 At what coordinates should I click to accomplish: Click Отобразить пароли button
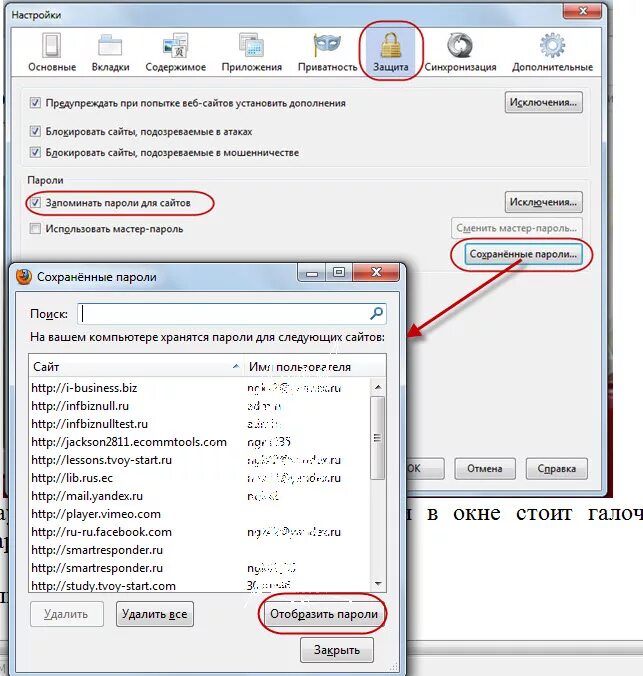click(x=324, y=614)
